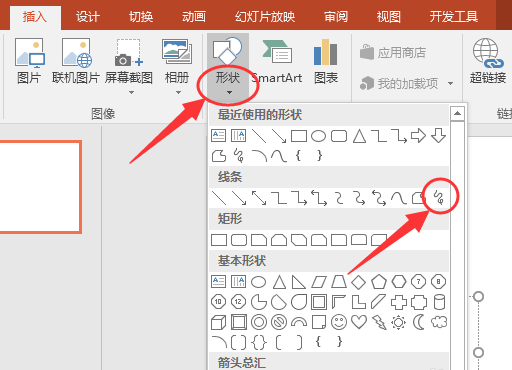Choose snip single corner rectangle

[259, 240]
